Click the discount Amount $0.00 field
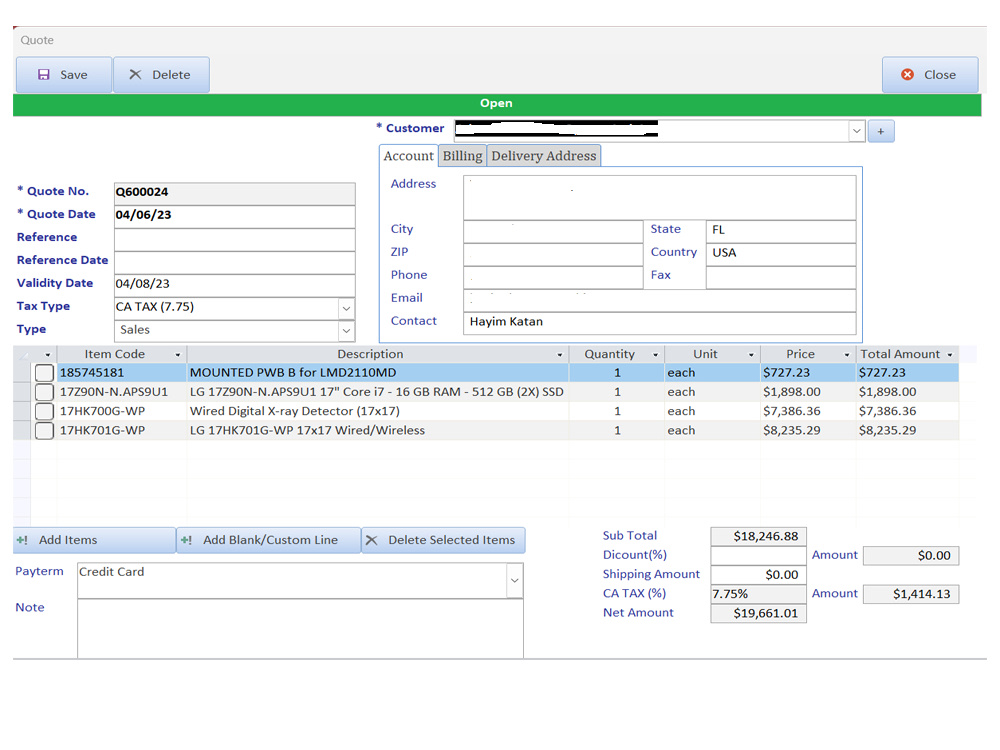The width and height of the screenshot is (1000, 750). [x=911, y=555]
